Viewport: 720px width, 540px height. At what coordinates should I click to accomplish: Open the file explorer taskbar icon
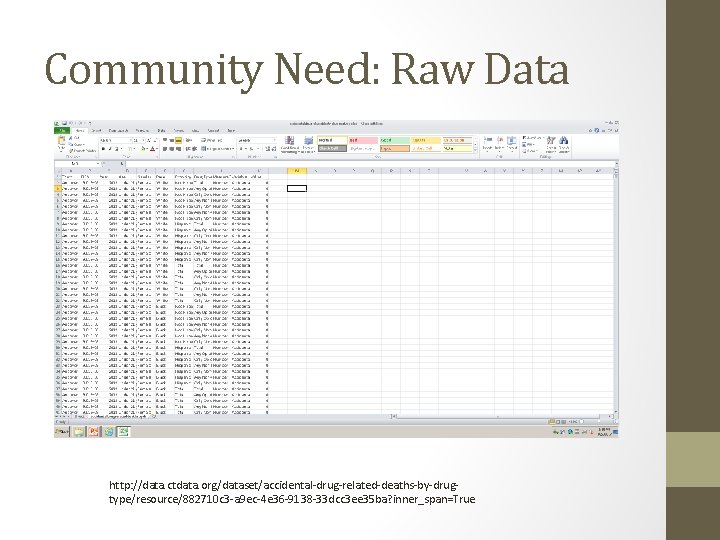point(79,432)
